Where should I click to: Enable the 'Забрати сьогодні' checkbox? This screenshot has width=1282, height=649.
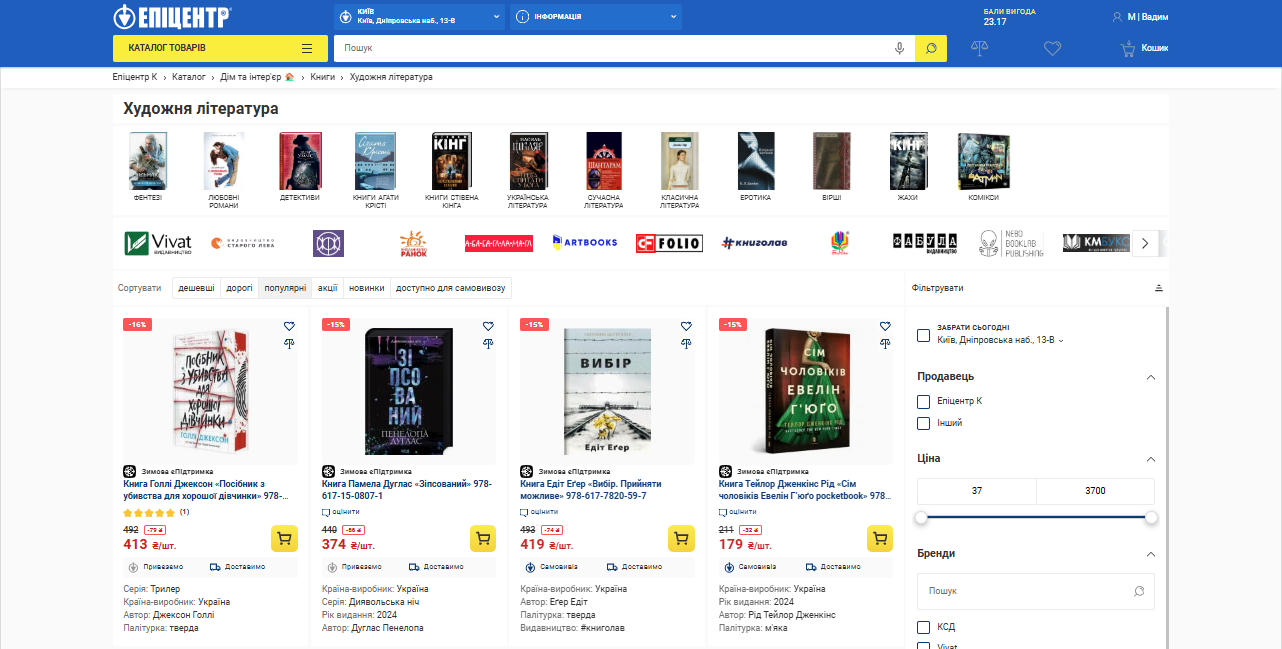(924, 335)
